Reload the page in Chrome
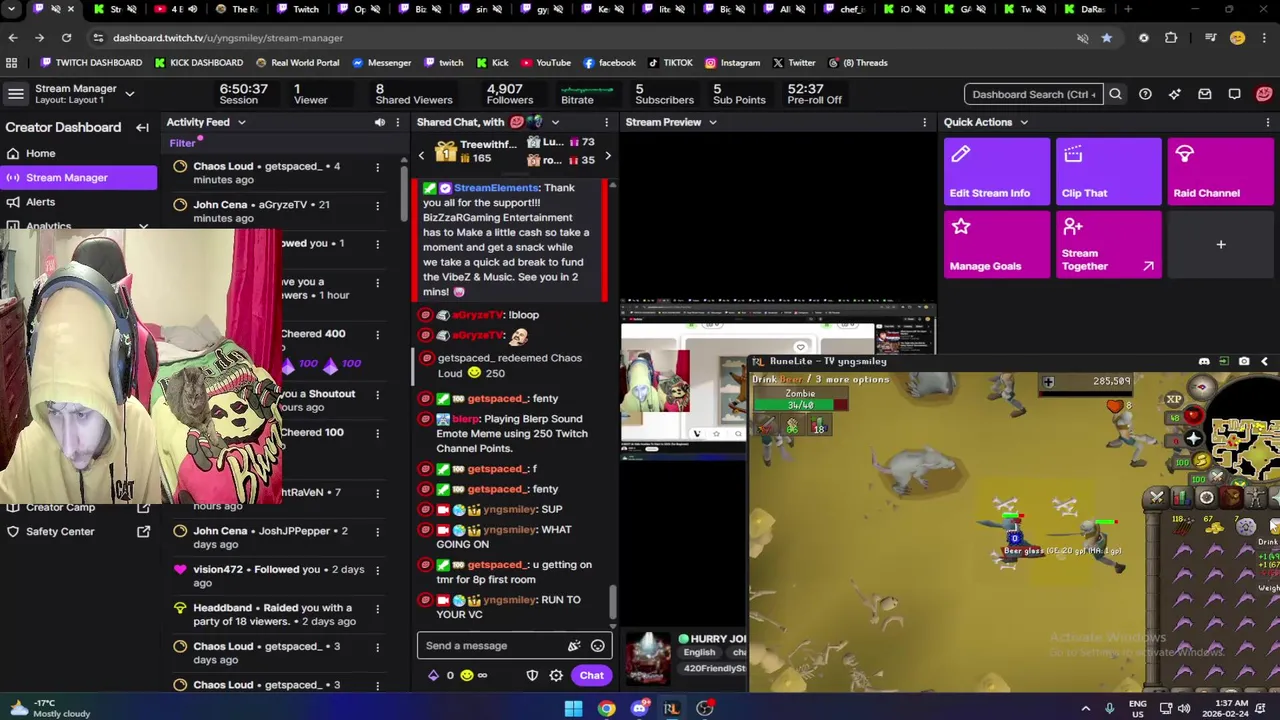1280x720 pixels. coord(66,38)
